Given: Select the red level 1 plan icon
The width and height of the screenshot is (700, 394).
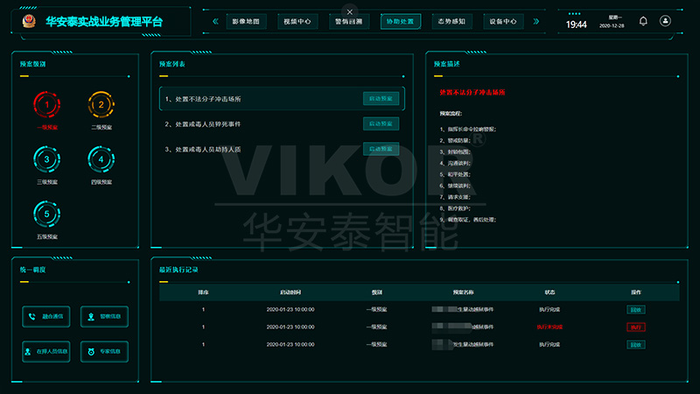Looking at the screenshot, I should coord(47,105).
